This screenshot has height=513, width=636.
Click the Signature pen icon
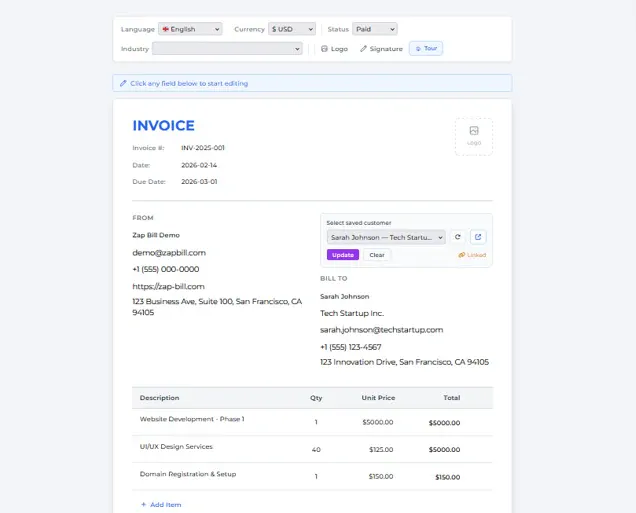pos(363,49)
